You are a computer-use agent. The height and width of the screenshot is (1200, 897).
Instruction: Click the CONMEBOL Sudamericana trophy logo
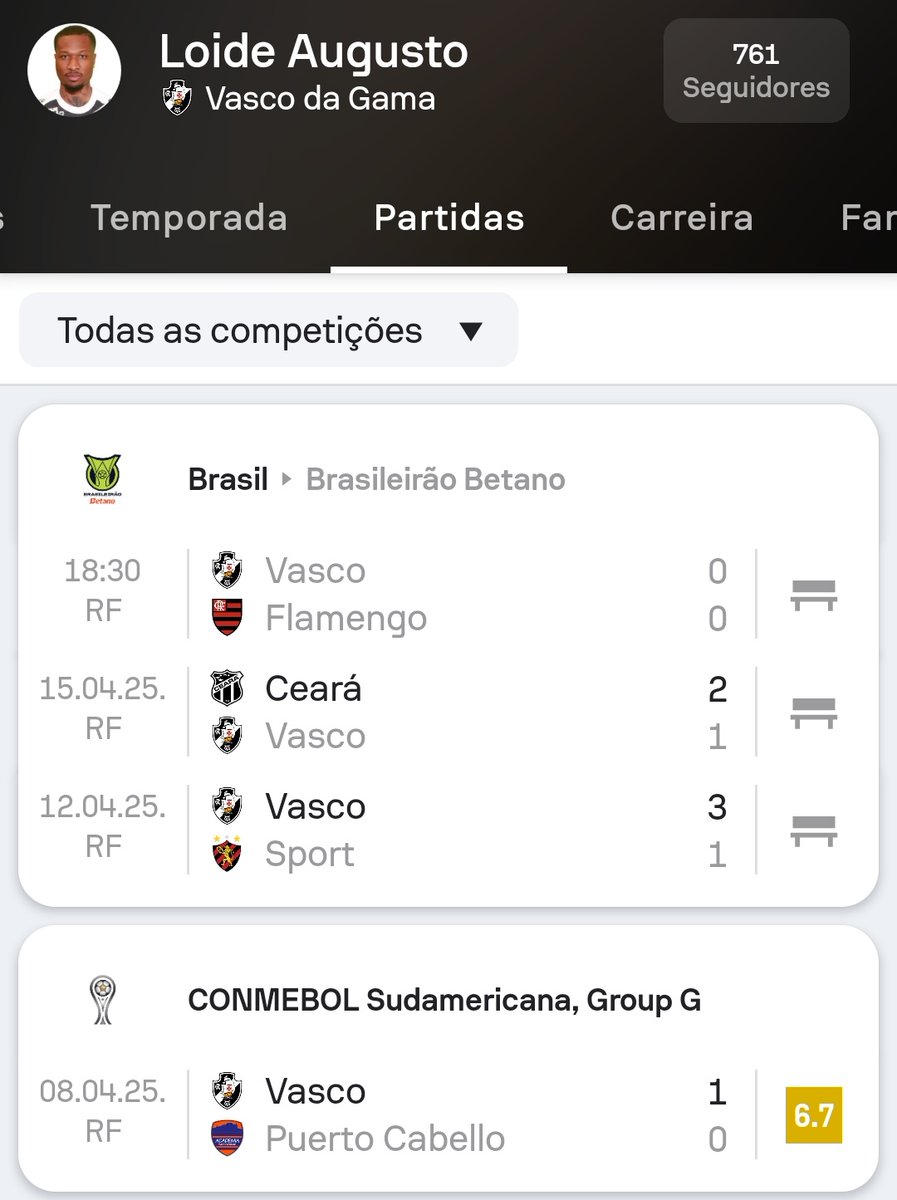(x=101, y=1000)
